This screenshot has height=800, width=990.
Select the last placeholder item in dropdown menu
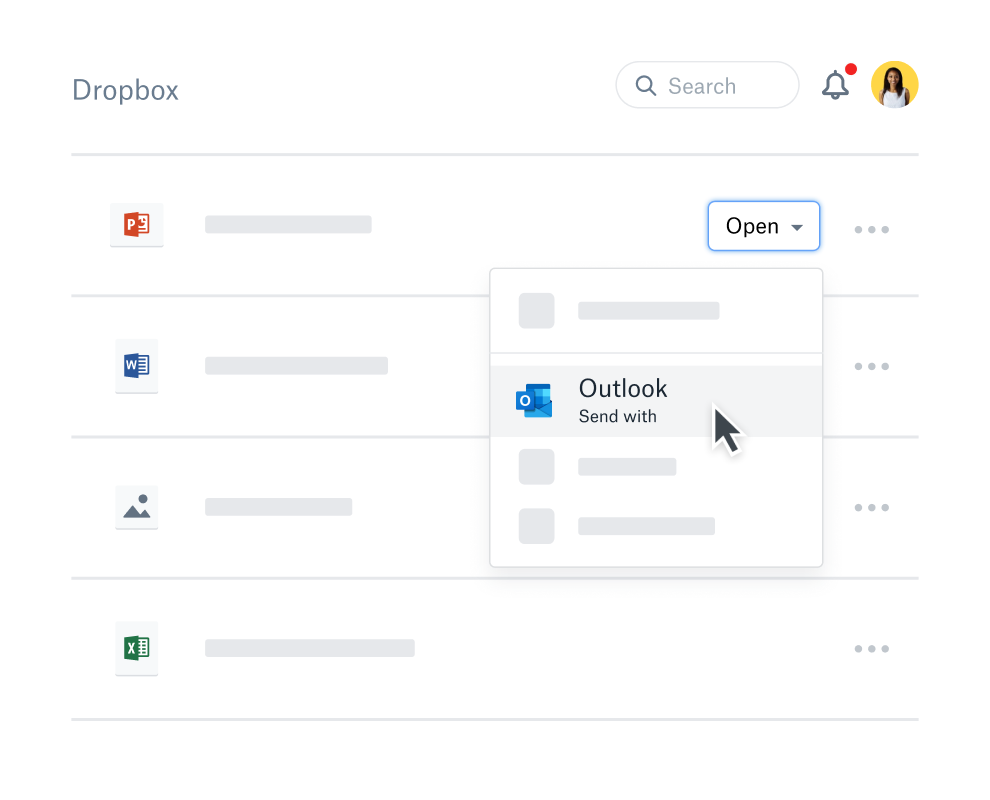point(646,526)
